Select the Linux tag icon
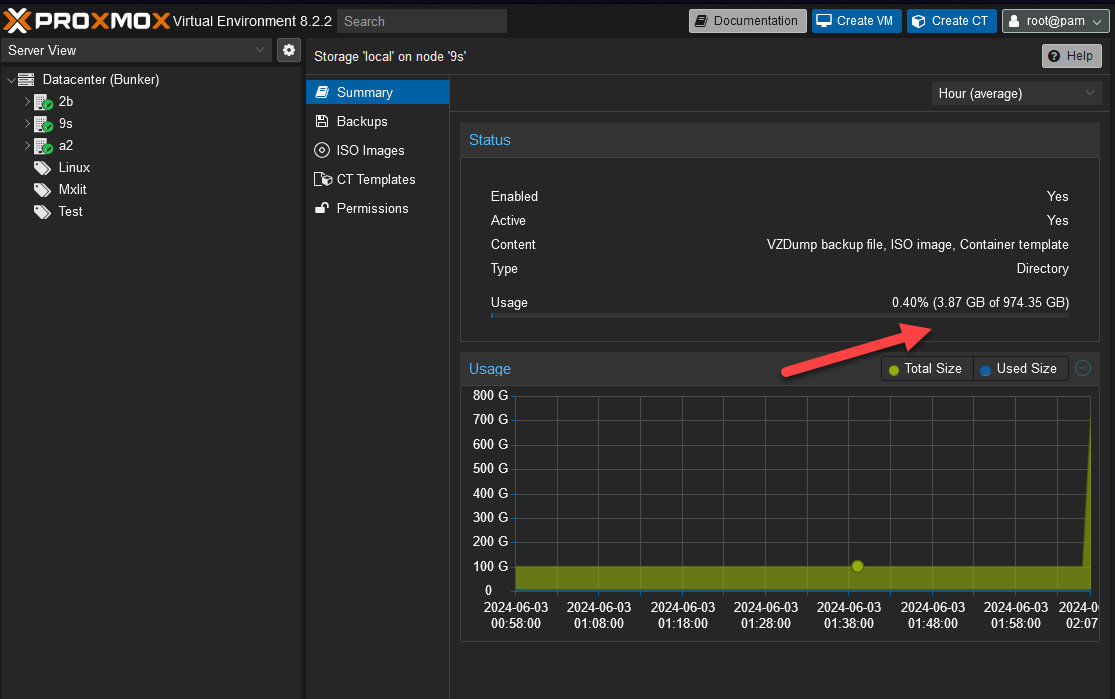1115x699 pixels. pyautogui.click(x=43, y=168)
